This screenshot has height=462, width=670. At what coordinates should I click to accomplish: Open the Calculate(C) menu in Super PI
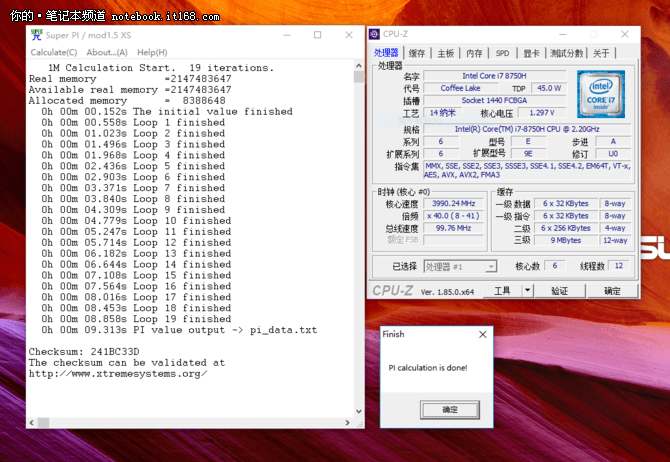pyautogui.click(x=54, y=53)
